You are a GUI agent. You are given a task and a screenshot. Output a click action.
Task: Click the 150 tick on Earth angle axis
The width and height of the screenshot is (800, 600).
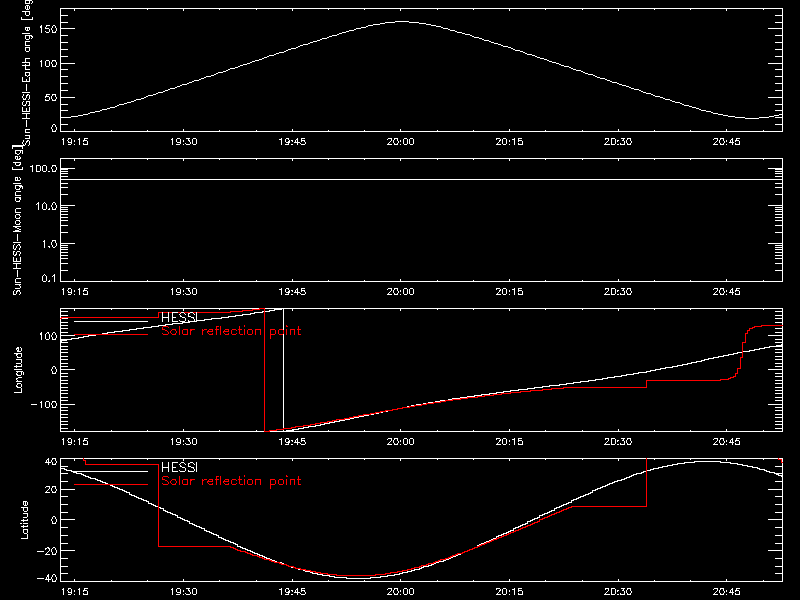(x=48, y=29)
